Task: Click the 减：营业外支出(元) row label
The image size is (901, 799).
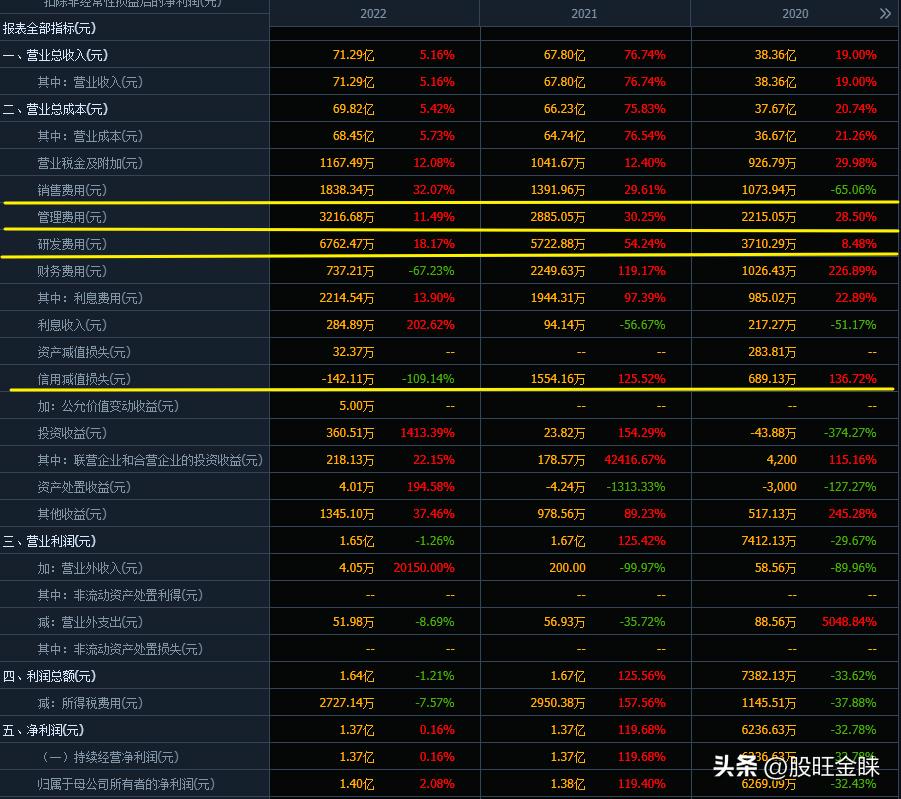Action: 90,623
